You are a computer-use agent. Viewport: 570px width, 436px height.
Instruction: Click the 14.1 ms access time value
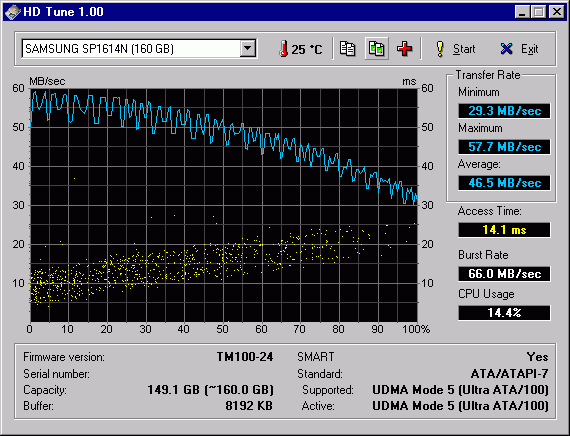504,230
